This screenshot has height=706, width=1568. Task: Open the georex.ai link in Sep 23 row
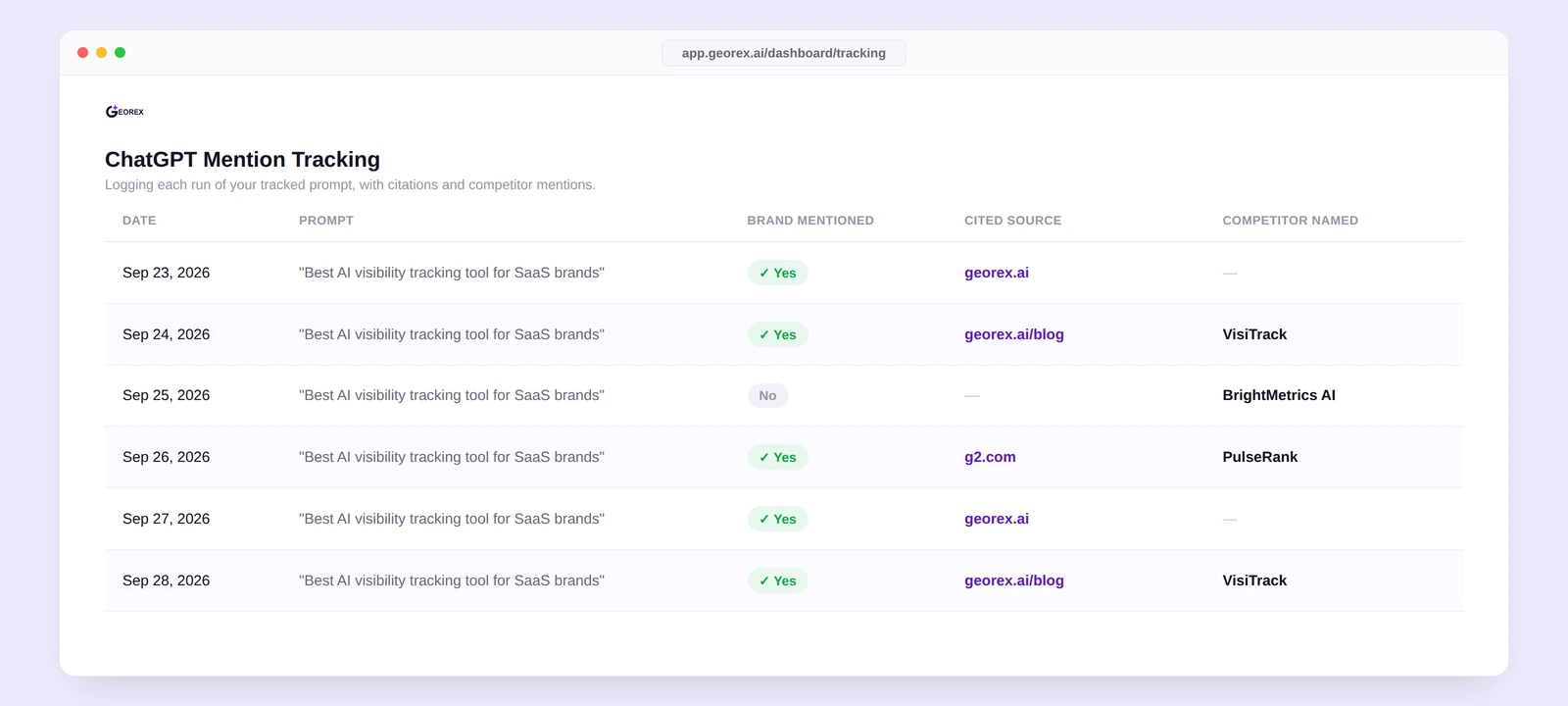pos(997,273)
